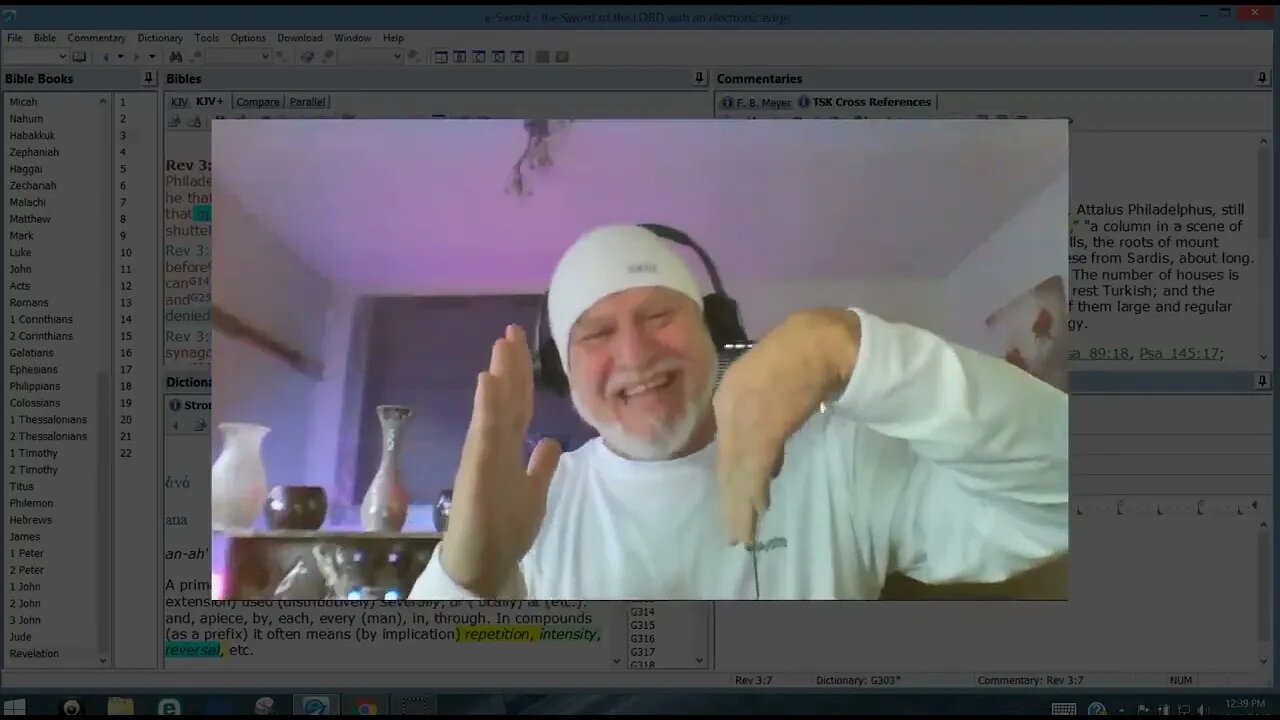1280x720 pixels.
Task: Pin the Bible Books panel
Action: point(148,78)
